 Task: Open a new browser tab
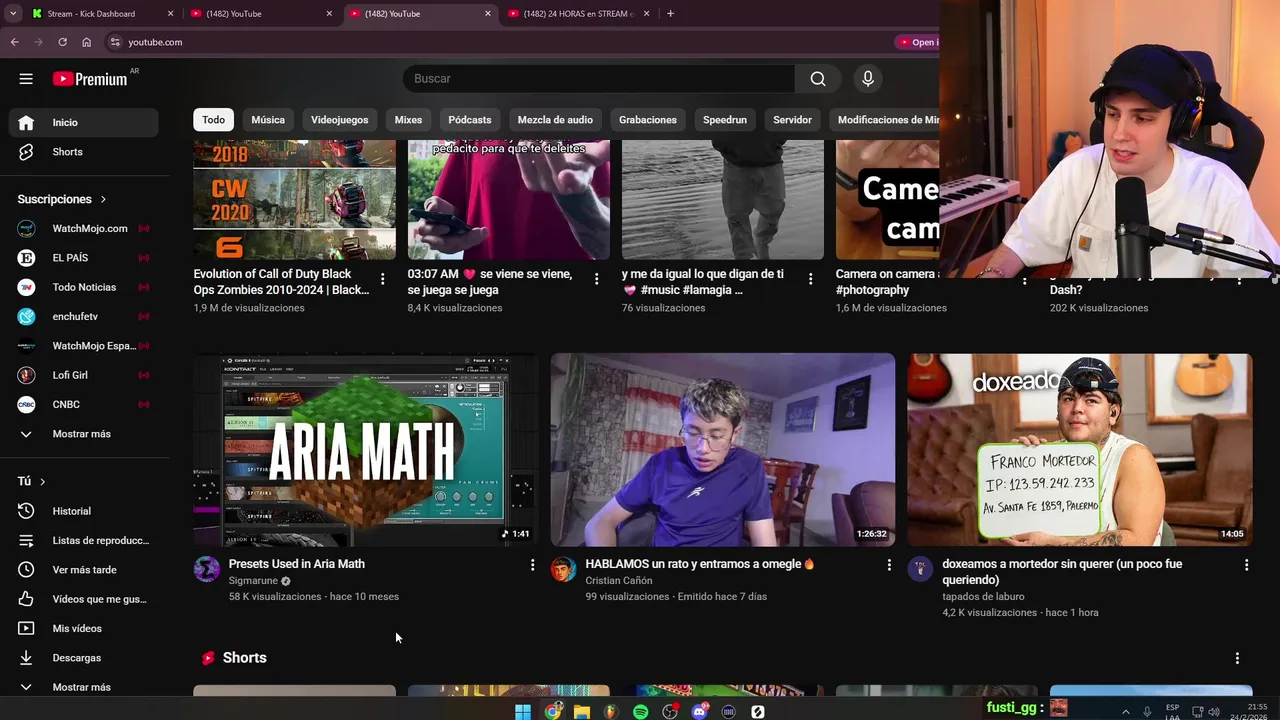click(x=670, y=14)
